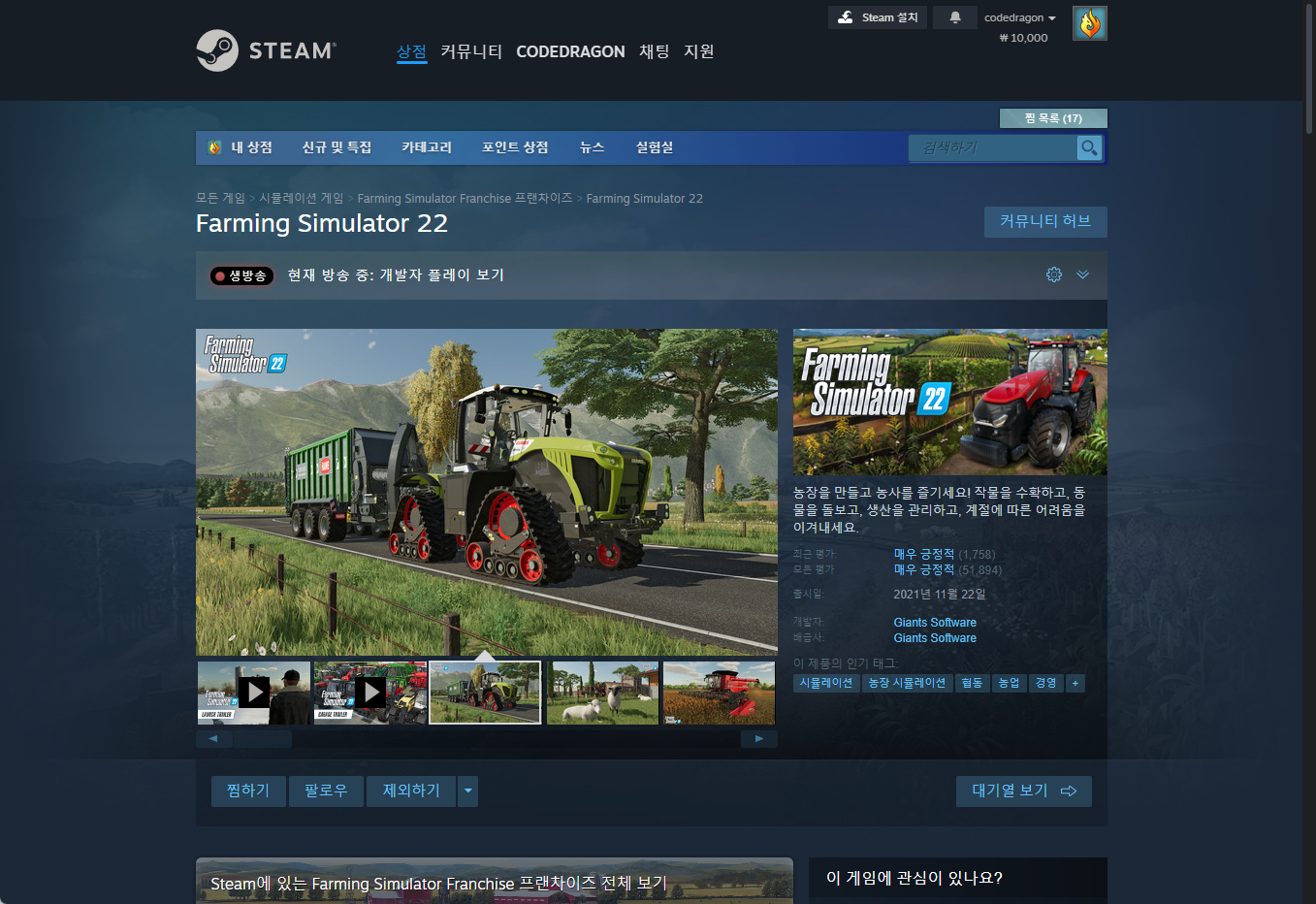This screenshot has height=904, width=1316.
Task: Click the Steam 설치 button
Action: 878,17
